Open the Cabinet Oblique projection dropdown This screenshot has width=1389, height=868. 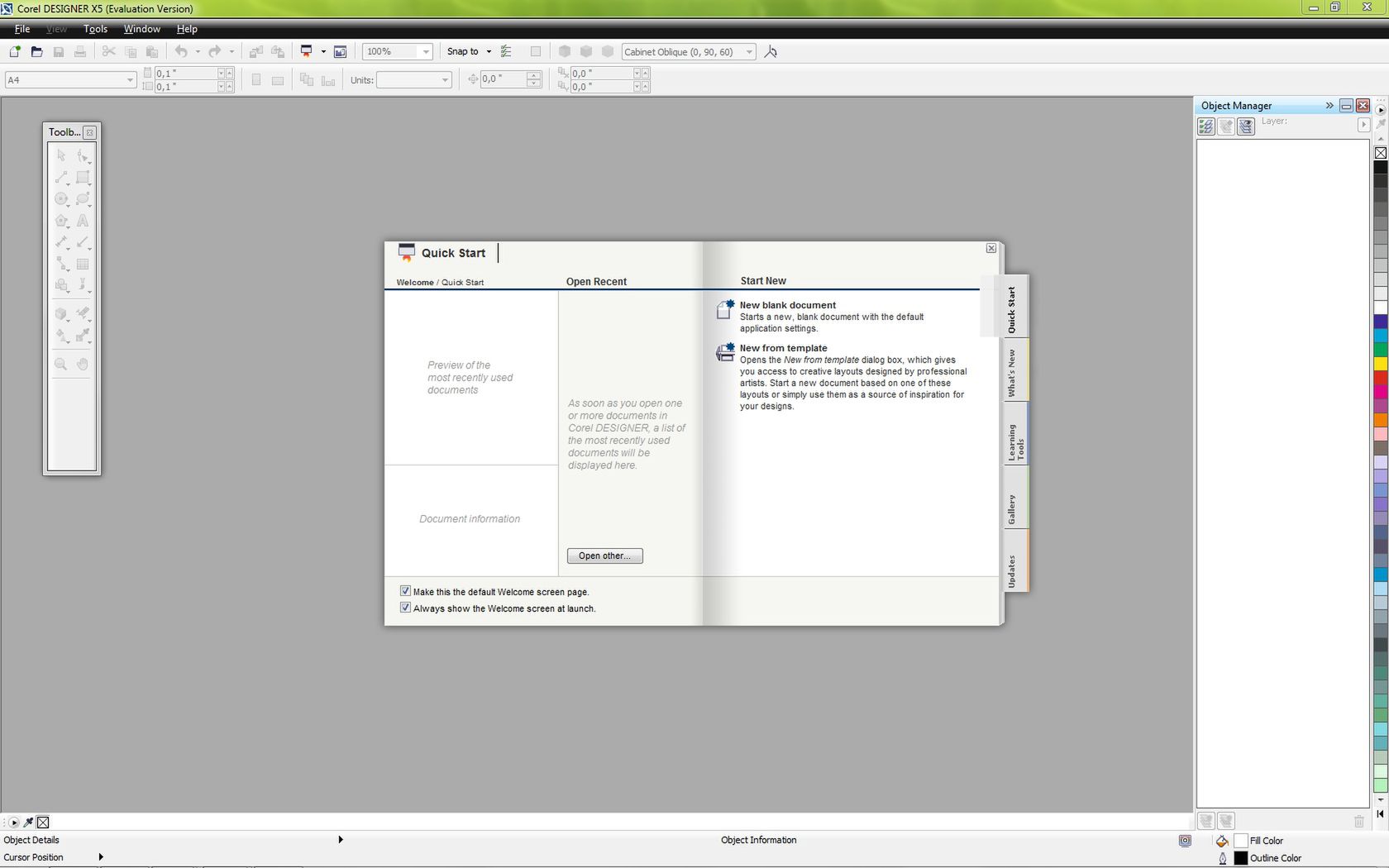click(x=749, y=51)
